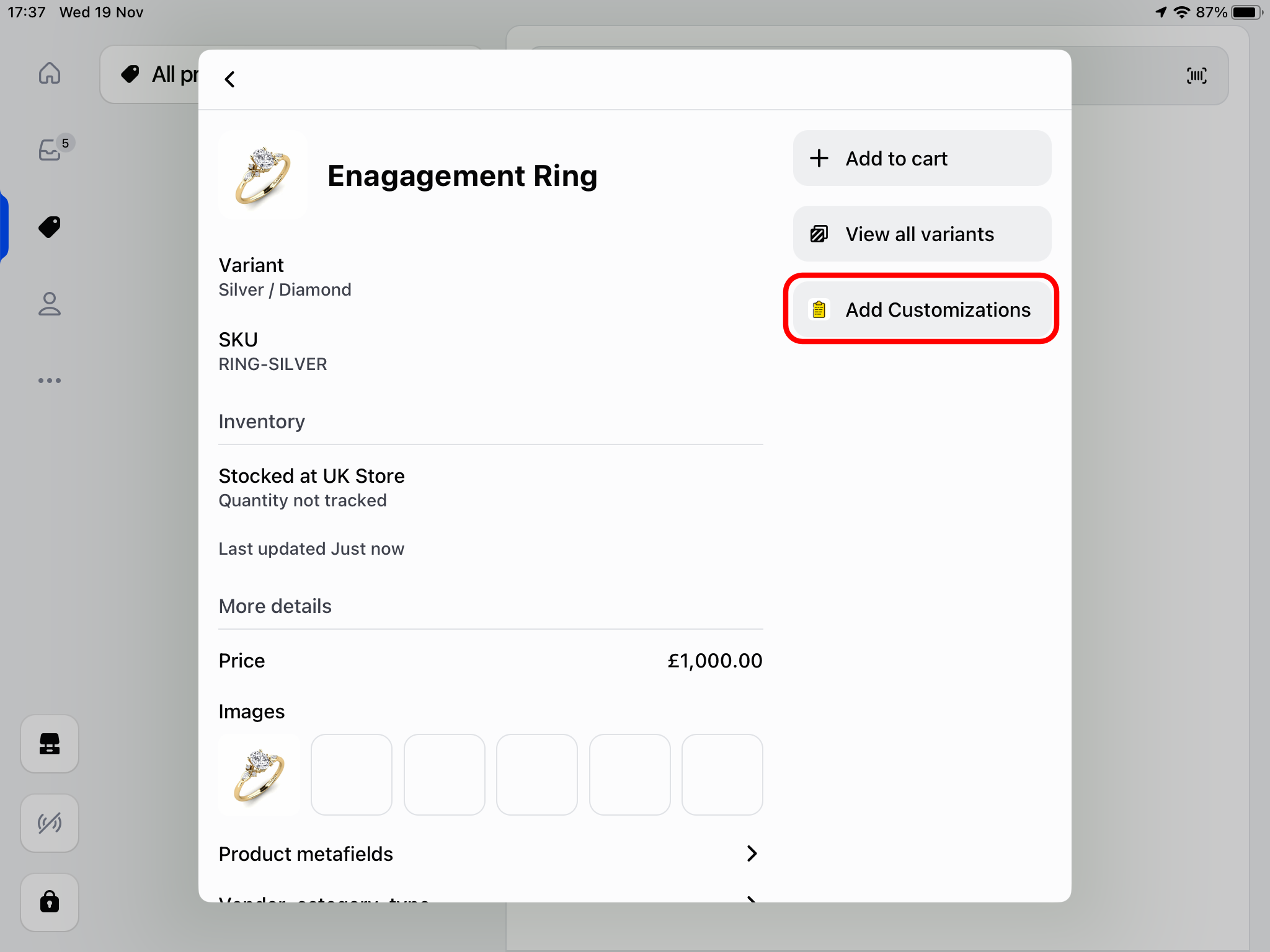The width and height of the screenshot is (1270, 952).
Task: Open Add Customizations
Action: click(921, 309)
